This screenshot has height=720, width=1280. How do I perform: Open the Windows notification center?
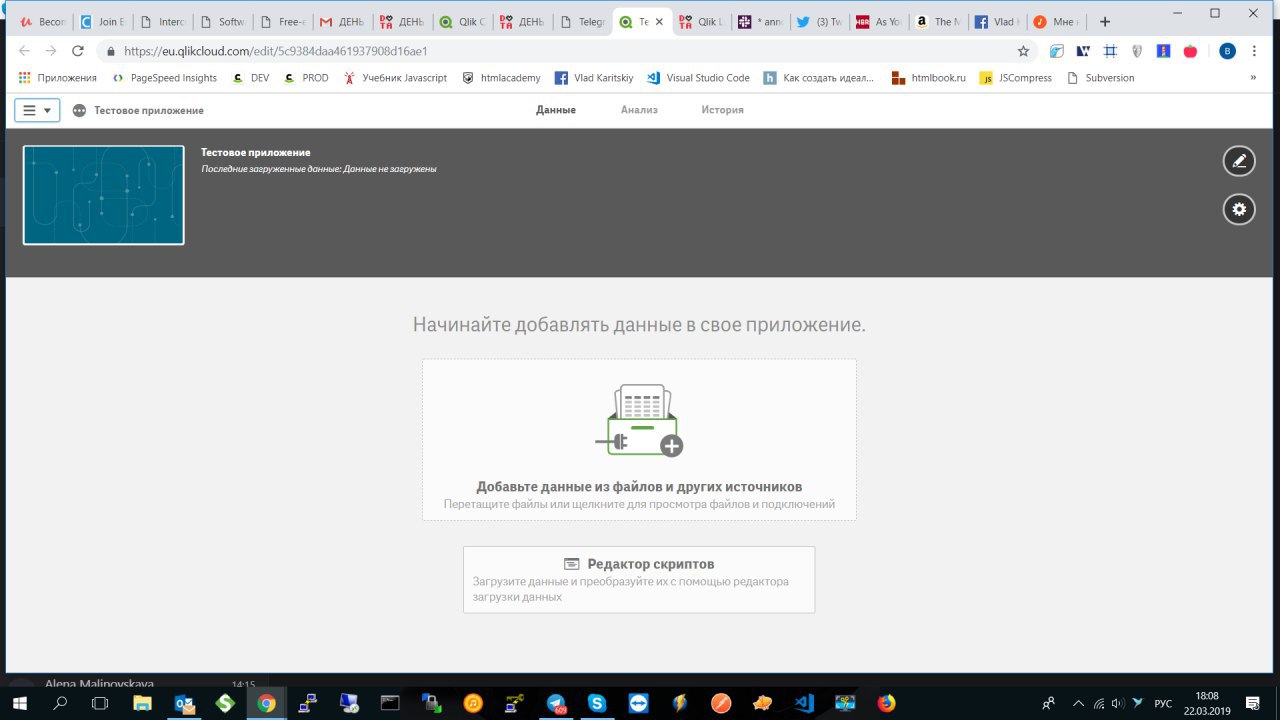coord(1252,703)
